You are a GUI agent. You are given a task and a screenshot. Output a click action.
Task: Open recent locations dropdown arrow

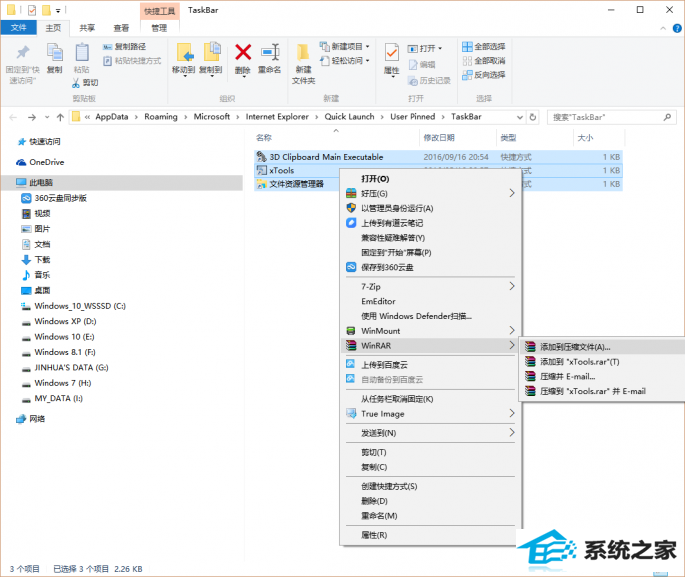[47, 117]
